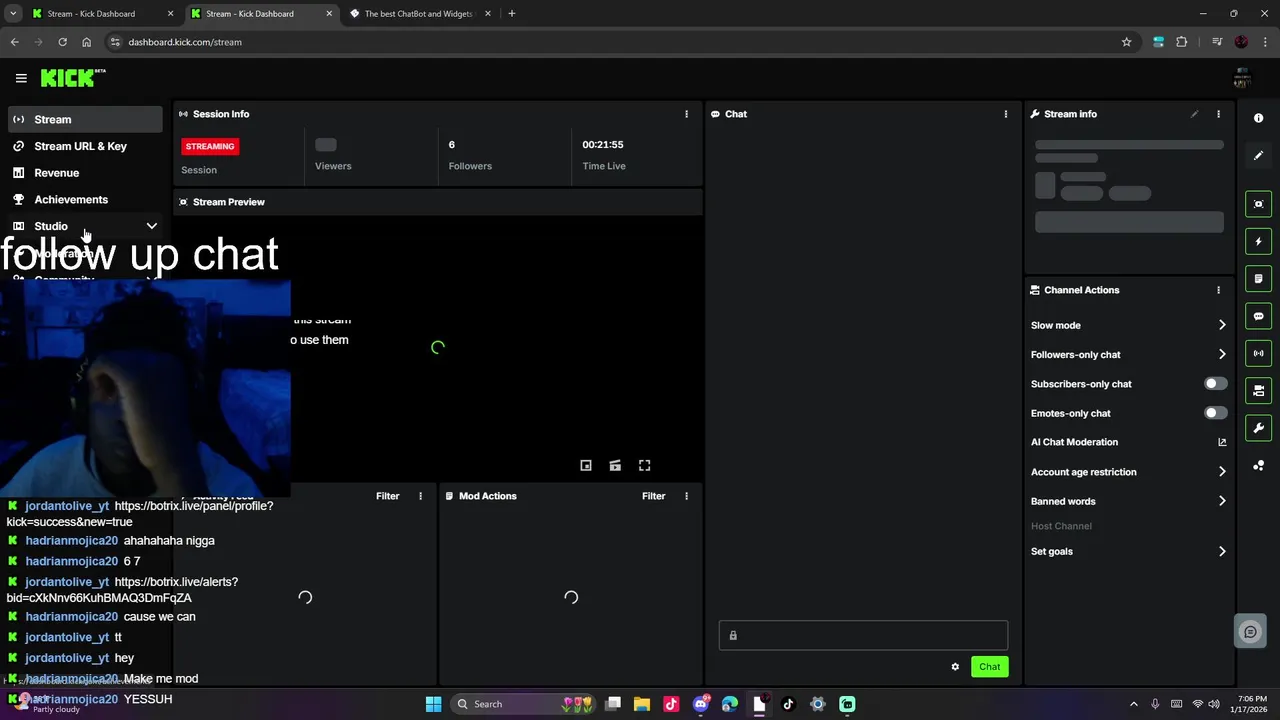The image size is (1280, 720).
Task: Toggle the Session Info broadcast icon in the right rail
Action: pyautogui.click(x=1259, y=353)
